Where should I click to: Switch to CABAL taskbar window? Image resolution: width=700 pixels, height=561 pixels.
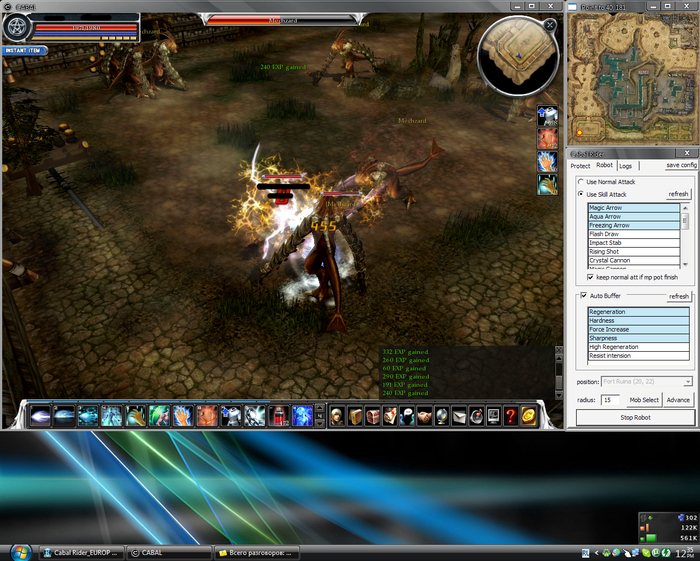point(169,553)
